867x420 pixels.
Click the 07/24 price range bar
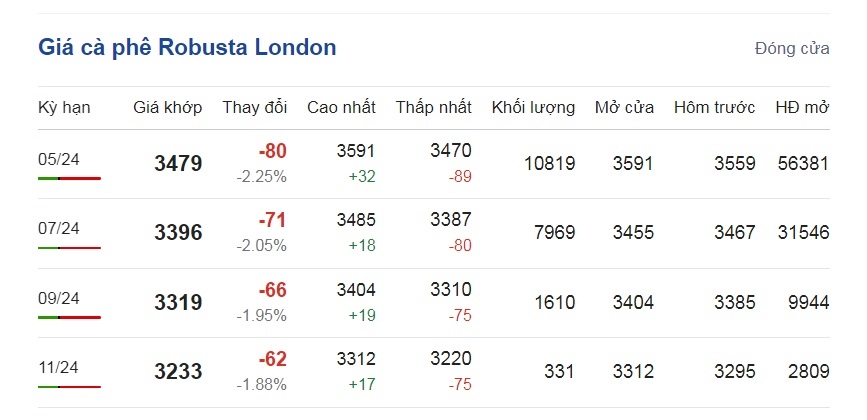(70, 248)
